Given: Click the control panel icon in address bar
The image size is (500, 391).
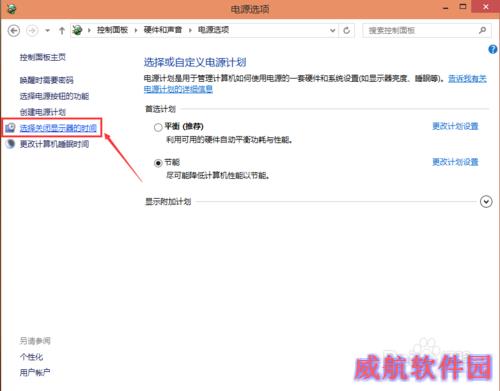Looking at the screenshot, I should [x=77, y=30].
